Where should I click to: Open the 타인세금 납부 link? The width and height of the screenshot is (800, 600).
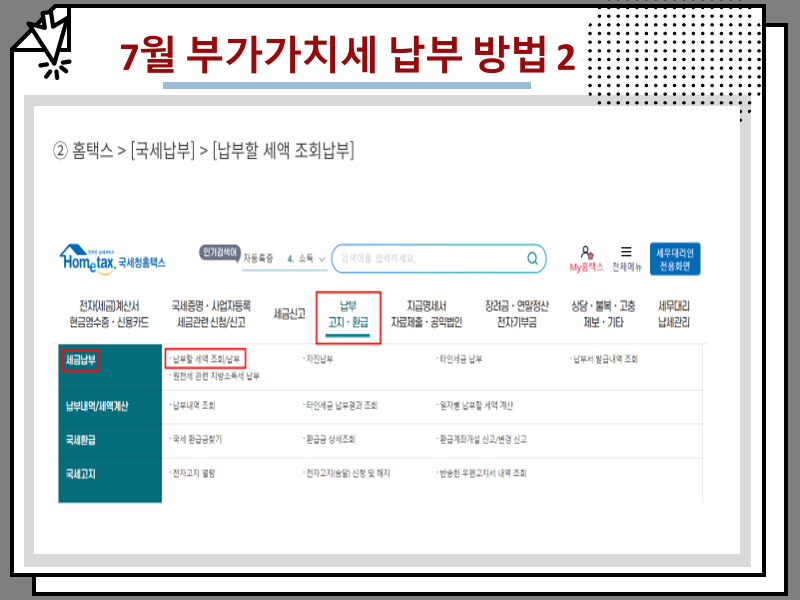click(460, 359)
